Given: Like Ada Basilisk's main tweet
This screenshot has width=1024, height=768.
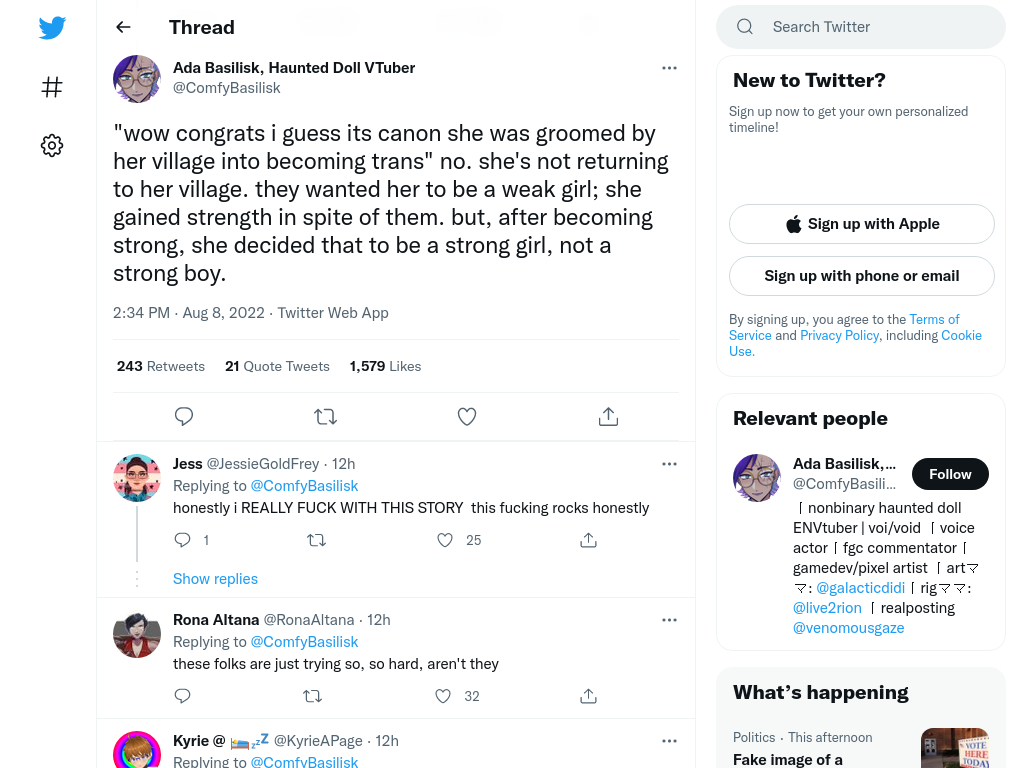Looking at the screenshot, I should [467, 416].
